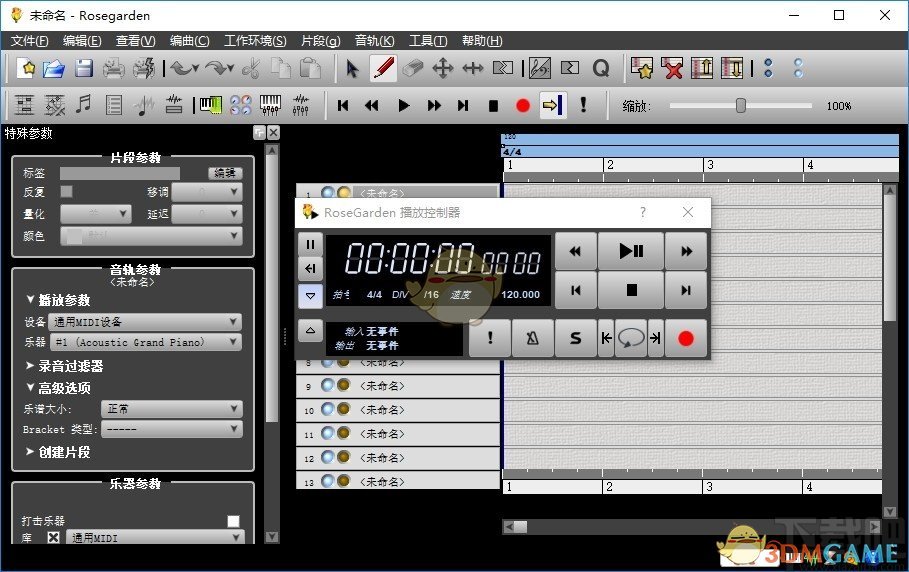
Task: Click the metronome button in transport window
Action: click(533, 338)
